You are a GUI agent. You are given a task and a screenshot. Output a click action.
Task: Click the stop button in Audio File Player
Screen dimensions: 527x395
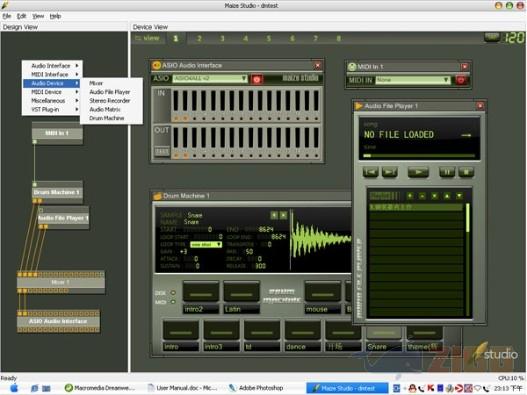tap(466, 172)
